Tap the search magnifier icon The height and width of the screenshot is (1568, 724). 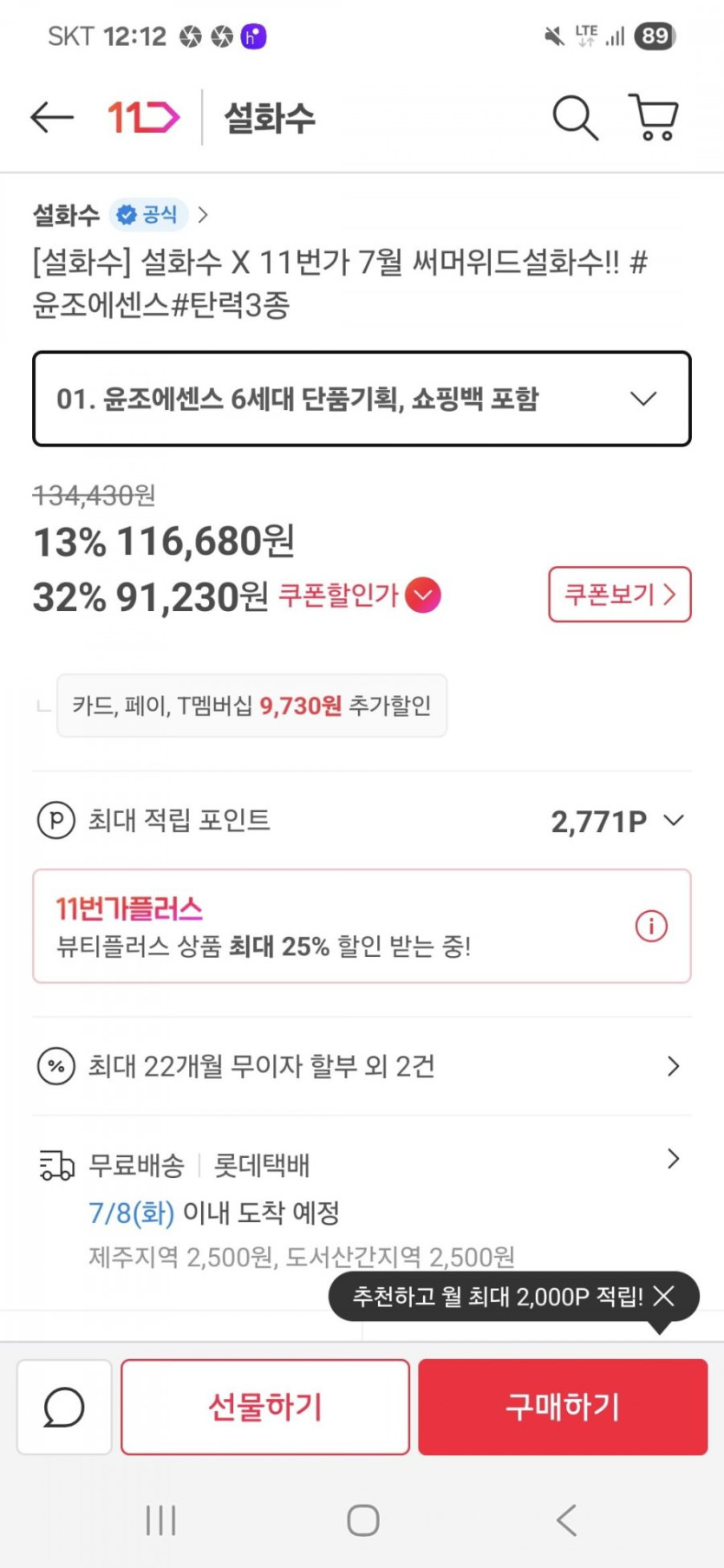(x=575, y=117)
